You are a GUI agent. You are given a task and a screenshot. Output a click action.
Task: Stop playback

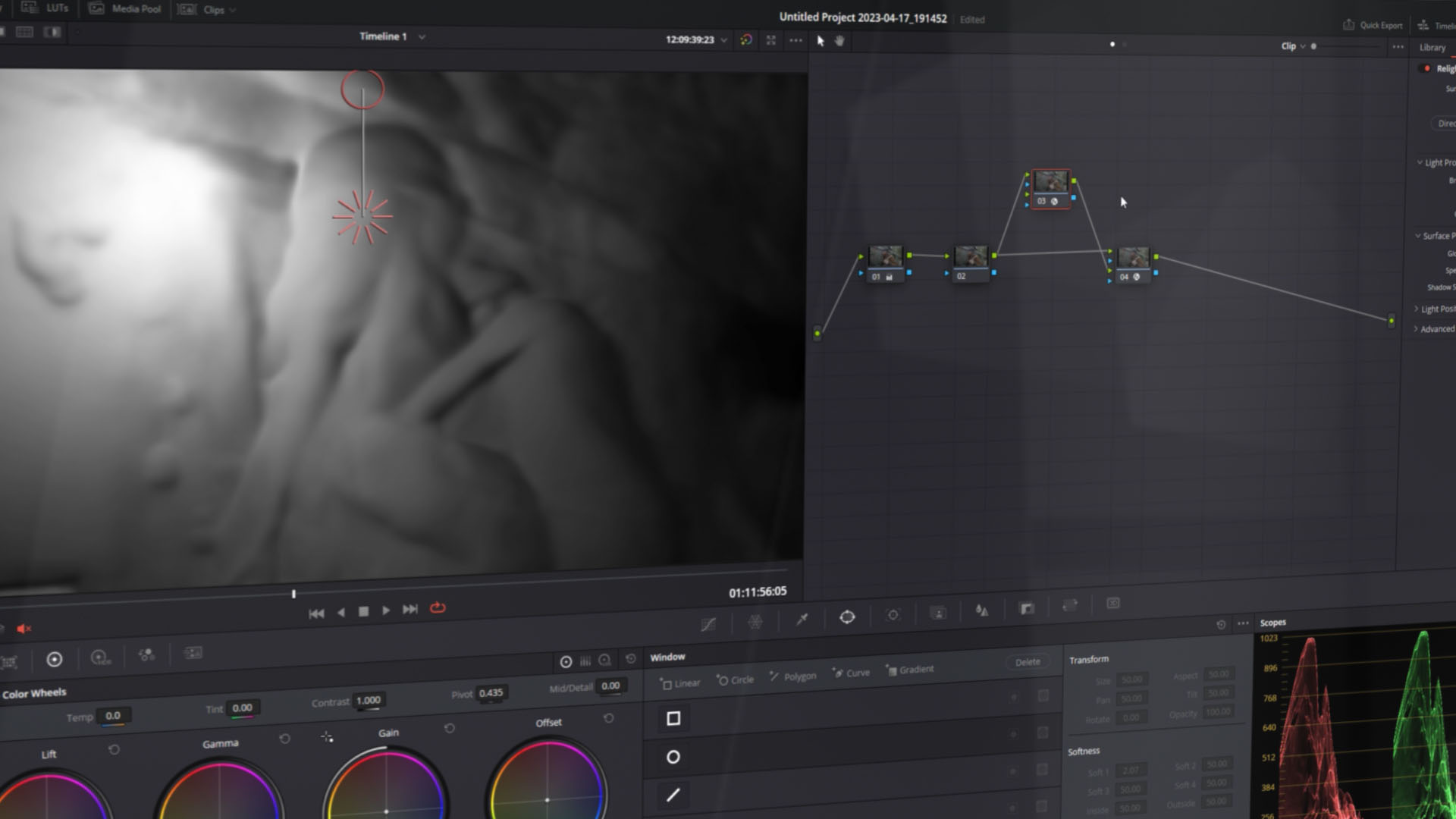(x=363, y=611)
